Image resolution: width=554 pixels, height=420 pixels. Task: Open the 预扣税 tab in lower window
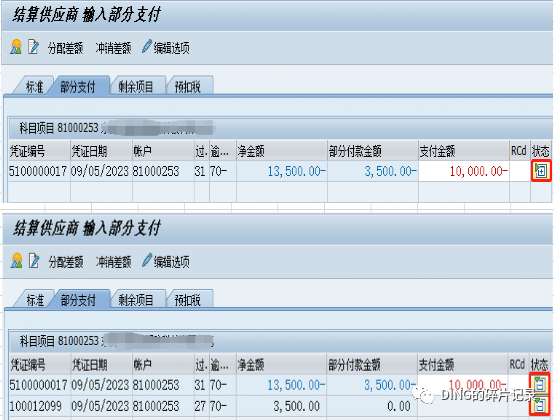tap(188, 300)
